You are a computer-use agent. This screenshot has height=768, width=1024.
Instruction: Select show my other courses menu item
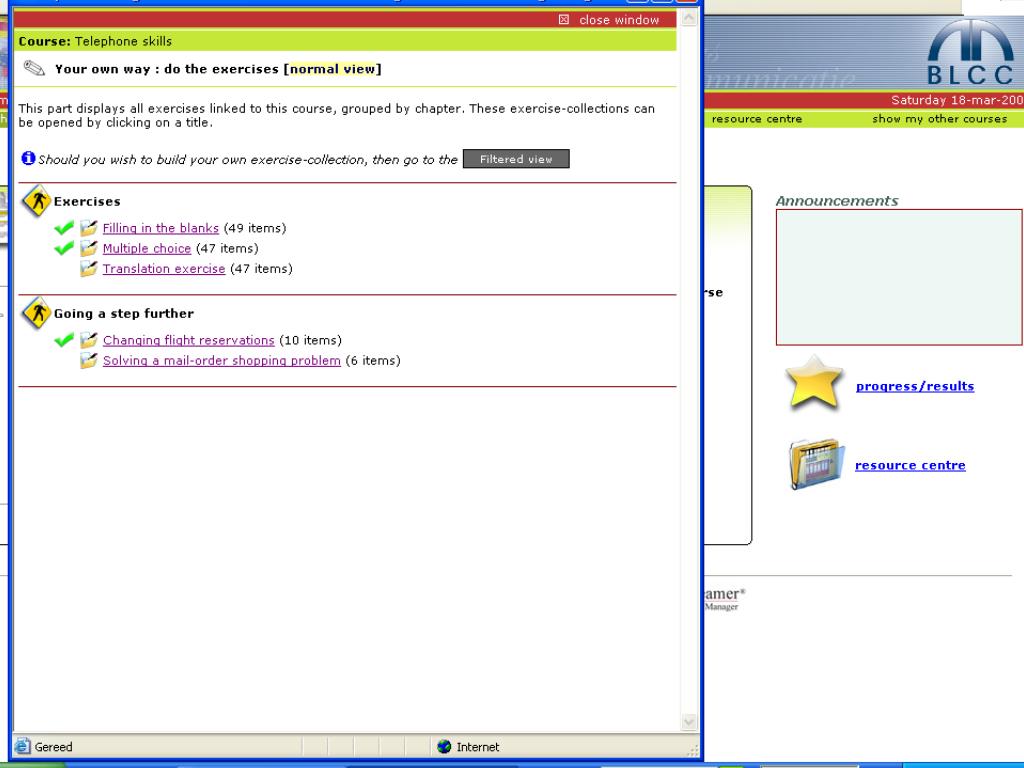pyautogui.click(x=939, y=119)
